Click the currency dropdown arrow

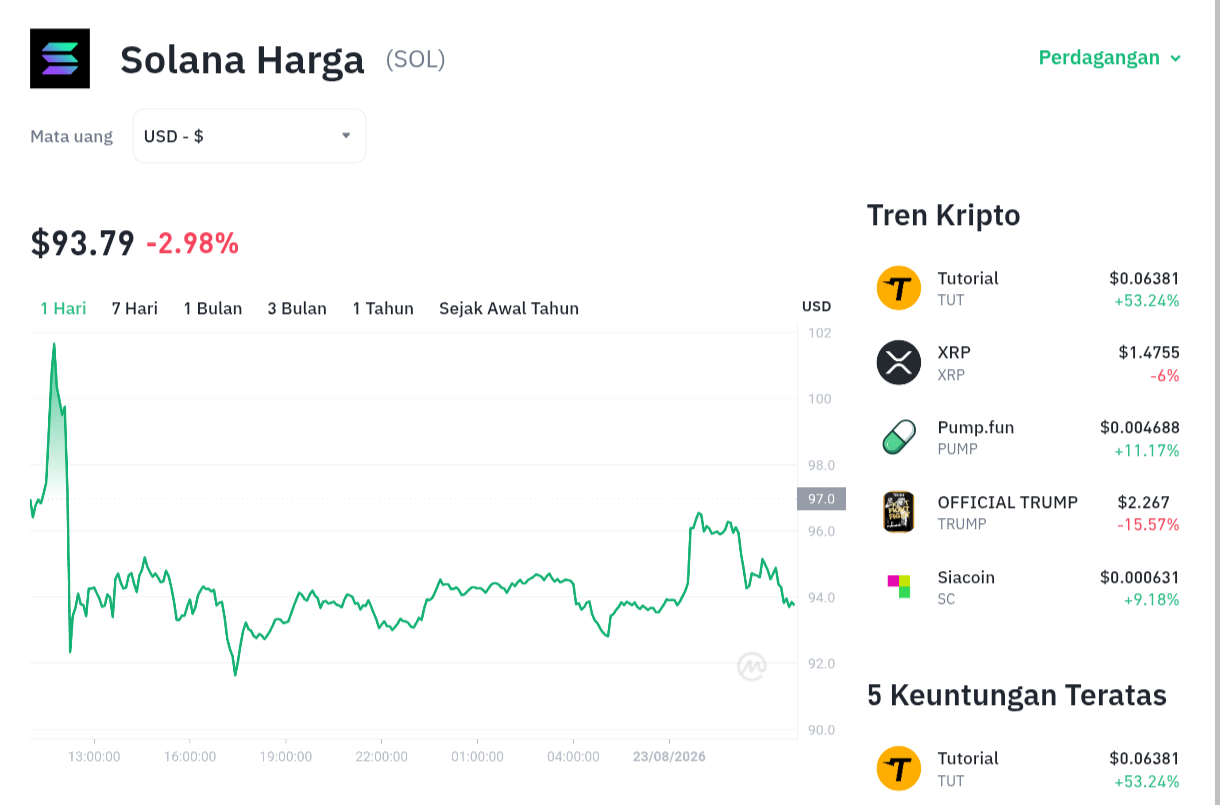[346, 135]
